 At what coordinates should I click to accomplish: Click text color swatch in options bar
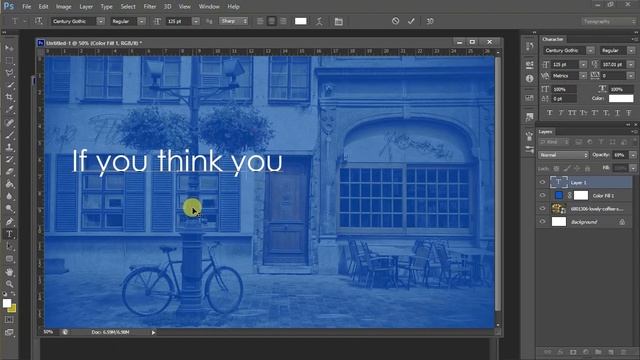click(300, 21)
